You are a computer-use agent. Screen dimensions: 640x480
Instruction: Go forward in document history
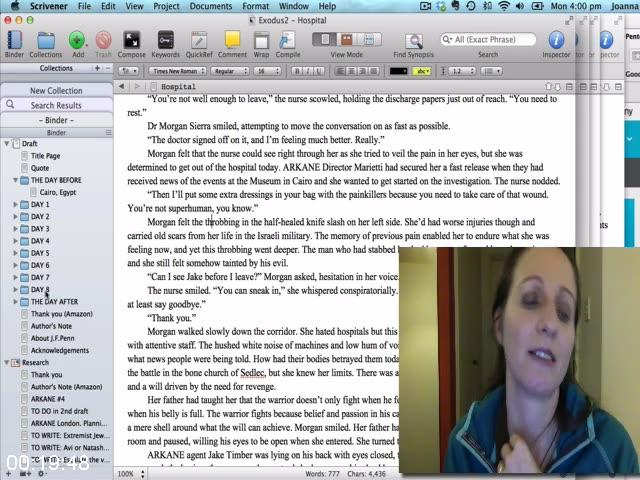[x=137, y=86]
